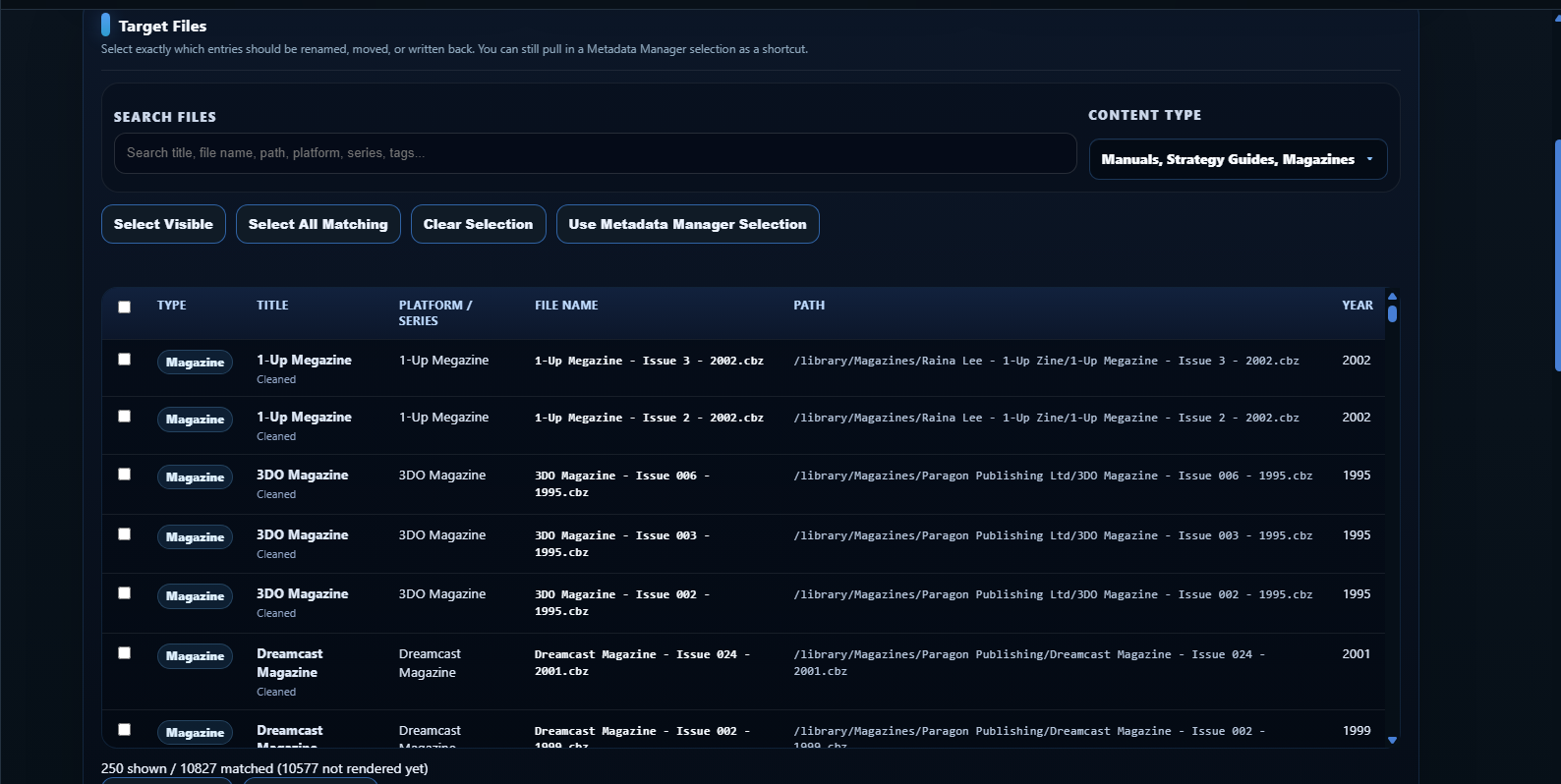Select the Dreamcast Magazine Issue 024 row checkbox
The image size is (1561, 784).
124,652
